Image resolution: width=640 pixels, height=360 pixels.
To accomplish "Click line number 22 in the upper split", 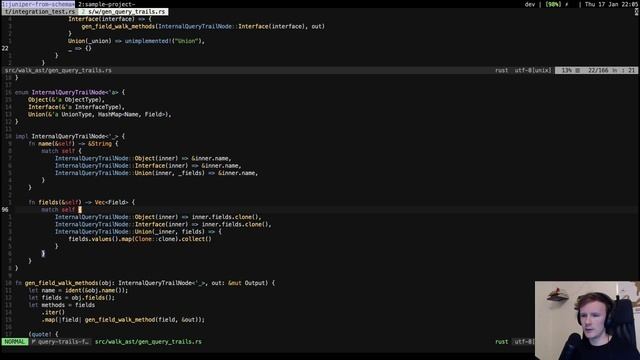I will [5, 48].
